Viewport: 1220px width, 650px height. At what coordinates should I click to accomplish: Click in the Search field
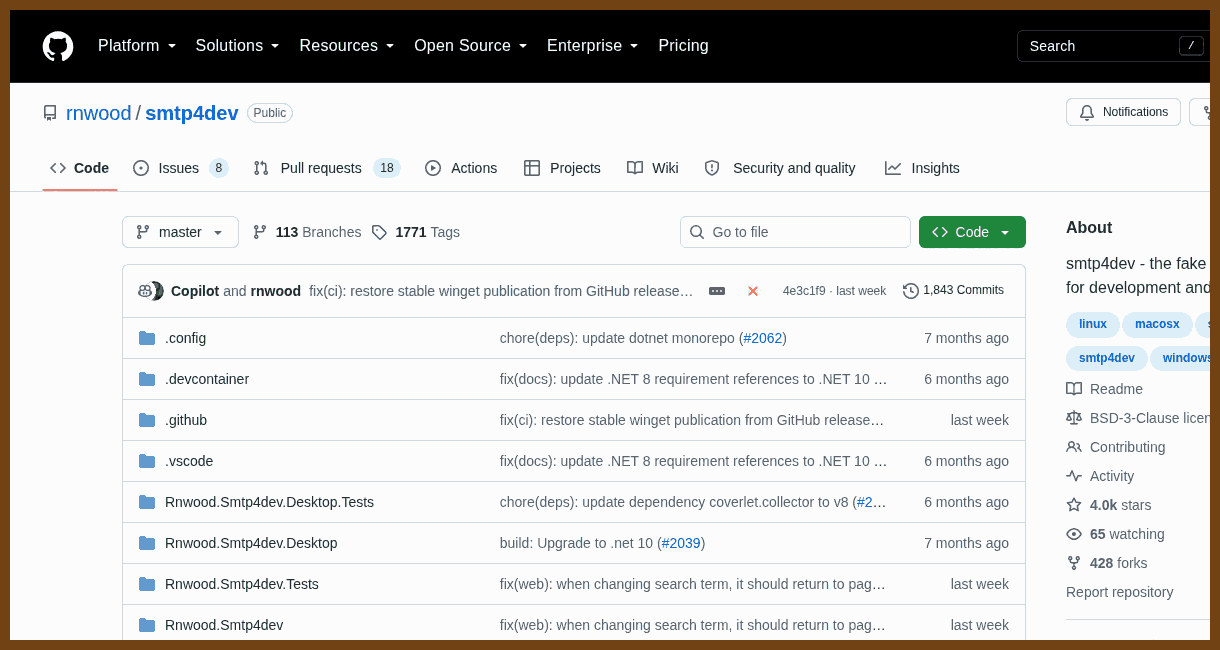click(1113, 46)
